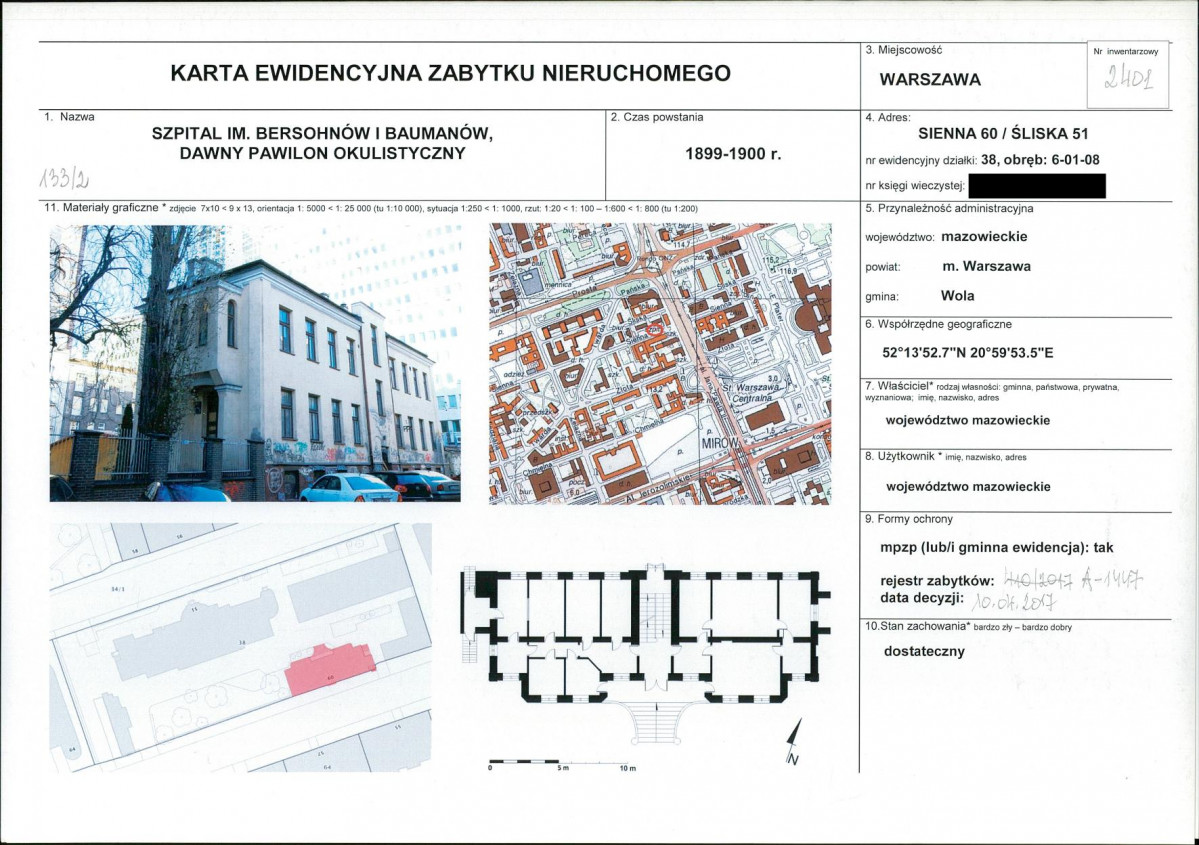The height and width of the screenshot is (845, 1199).
Task: Click the '6. Współrzędne geograficzne' heading
Action: (938, 324)
